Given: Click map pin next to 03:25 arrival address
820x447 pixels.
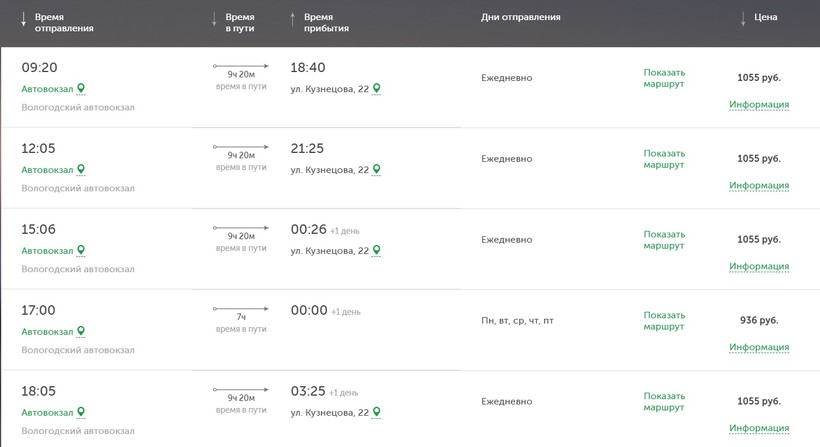Looking at the screenshot, I should (x=377, y=412).
